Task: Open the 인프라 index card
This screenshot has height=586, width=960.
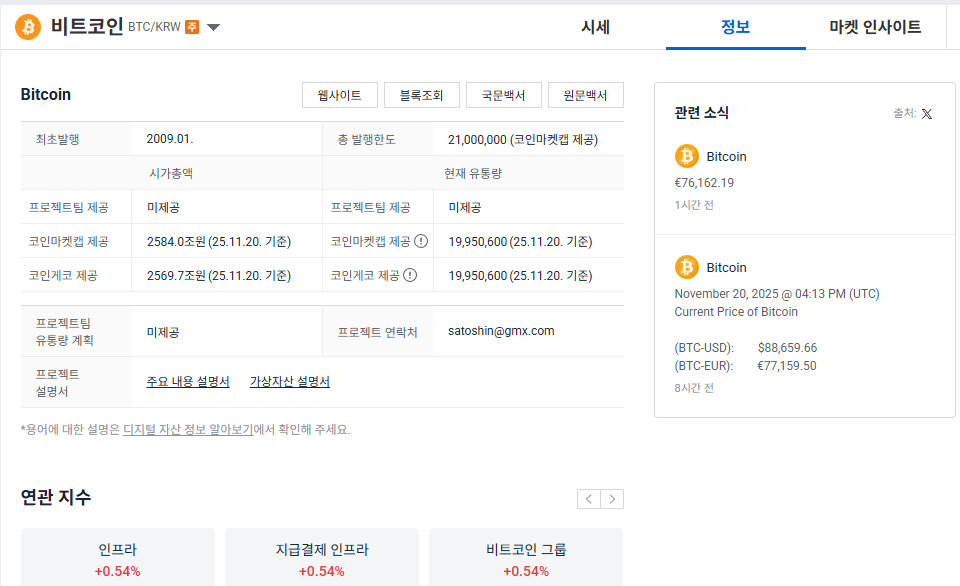Action: point(118,557)
